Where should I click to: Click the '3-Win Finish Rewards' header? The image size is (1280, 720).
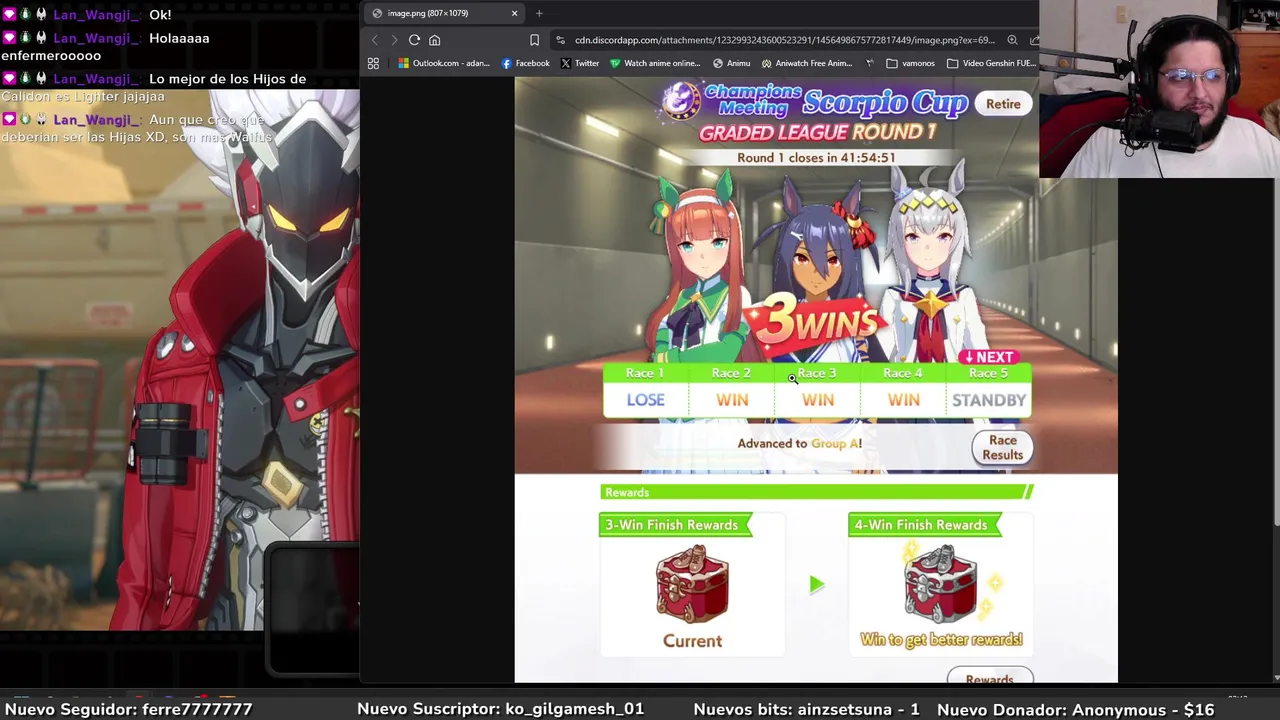click(675, 525)
